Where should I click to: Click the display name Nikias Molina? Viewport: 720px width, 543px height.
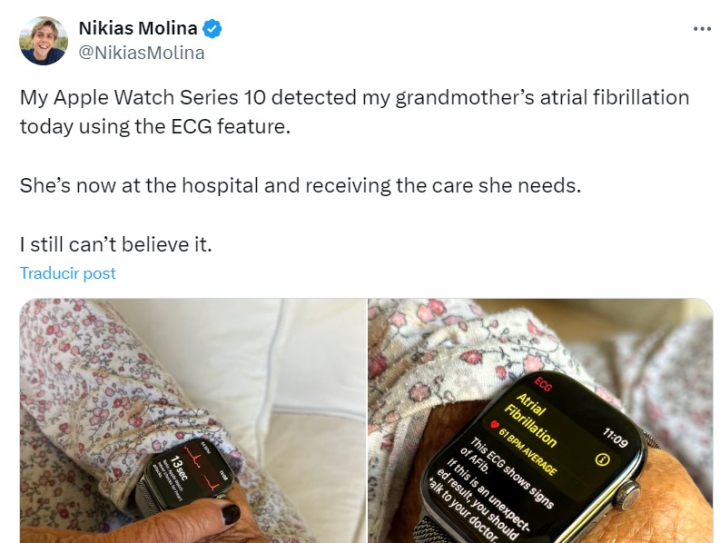138,28
